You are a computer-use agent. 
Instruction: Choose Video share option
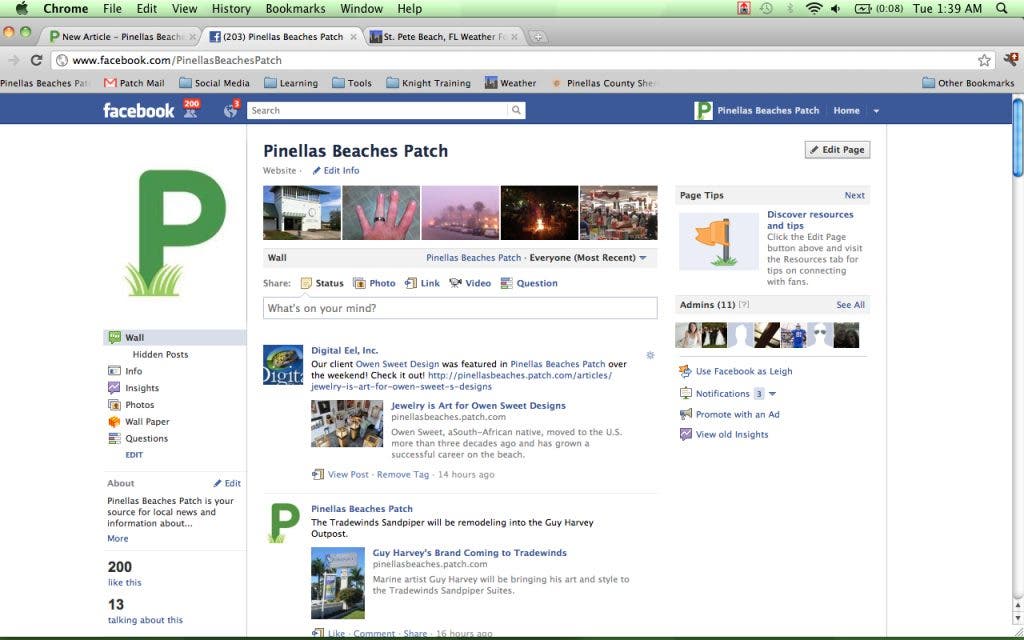pos(470,283)
